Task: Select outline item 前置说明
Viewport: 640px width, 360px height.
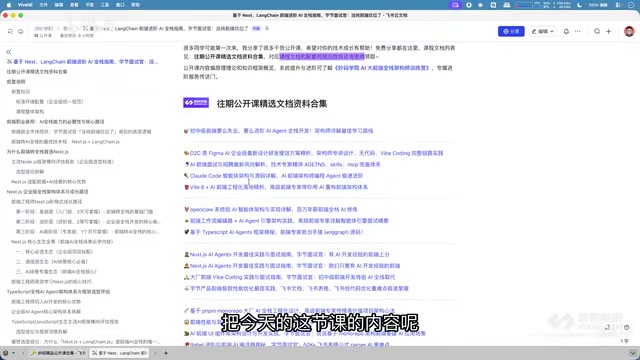Action: (x=16, y=82)
